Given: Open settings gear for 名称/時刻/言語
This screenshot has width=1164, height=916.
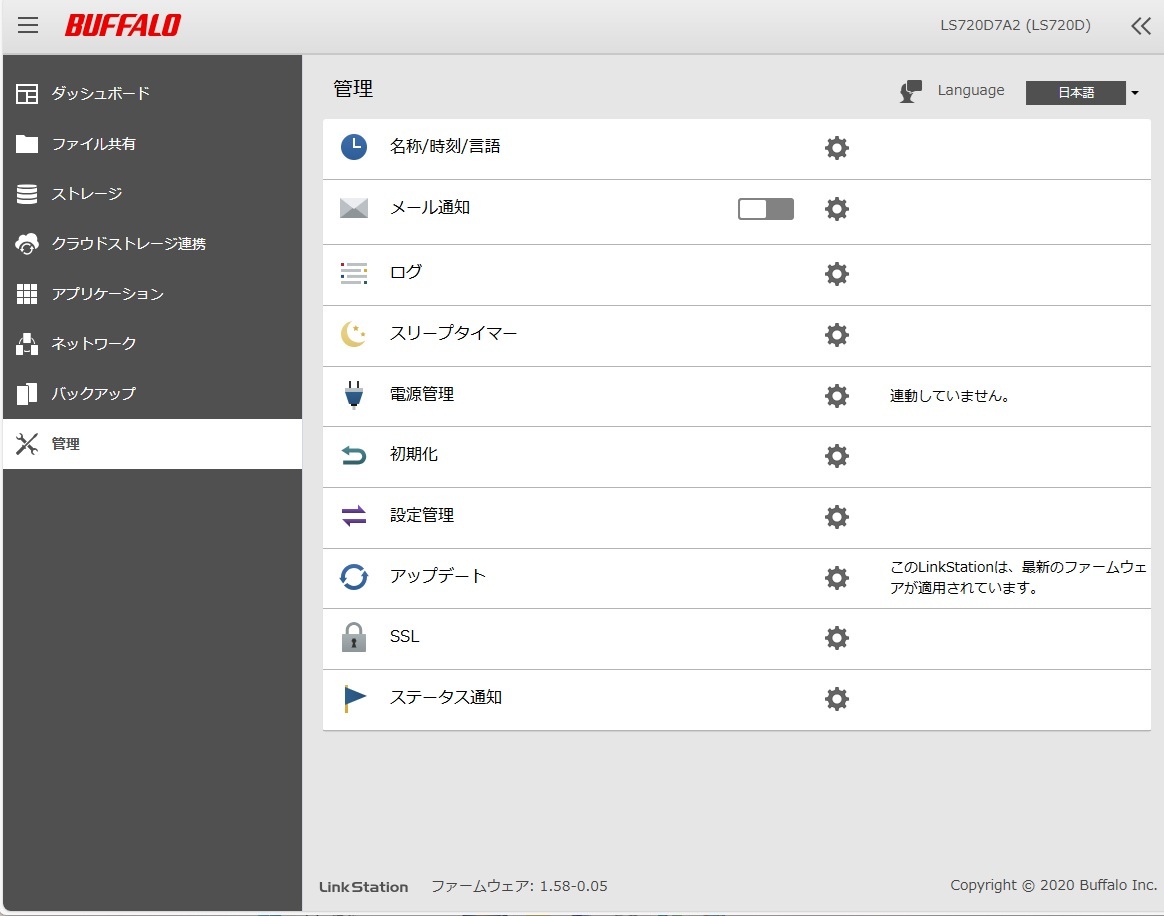Looking at the screenshot, I should click(836, 148).
